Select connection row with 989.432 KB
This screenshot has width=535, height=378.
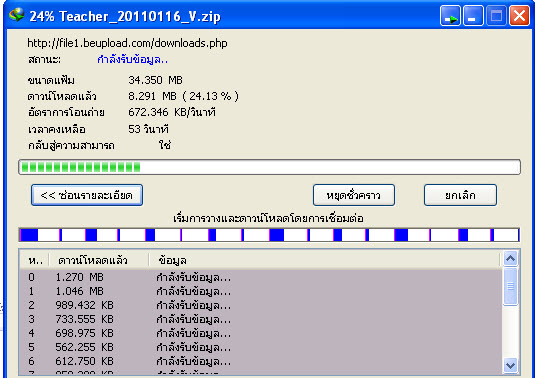click(x=261, y=305)
